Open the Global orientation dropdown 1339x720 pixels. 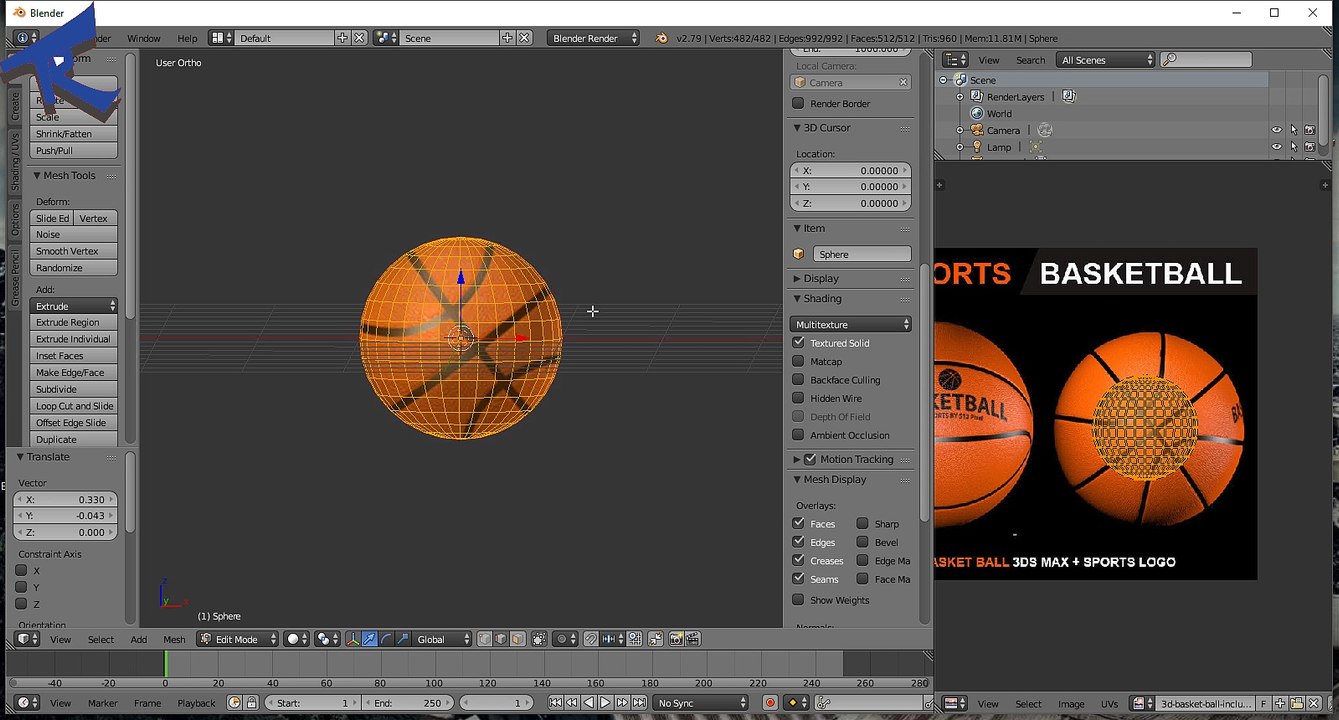(441, 639)
